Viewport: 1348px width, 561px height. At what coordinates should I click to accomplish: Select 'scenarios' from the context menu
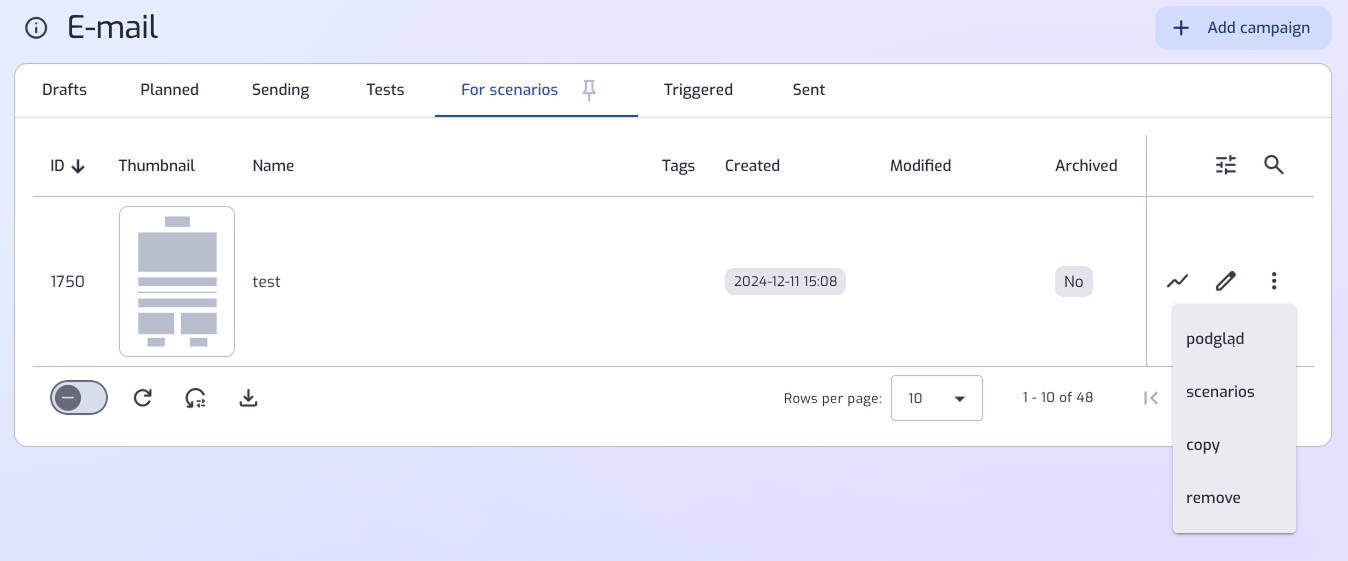coord(1220,392)
